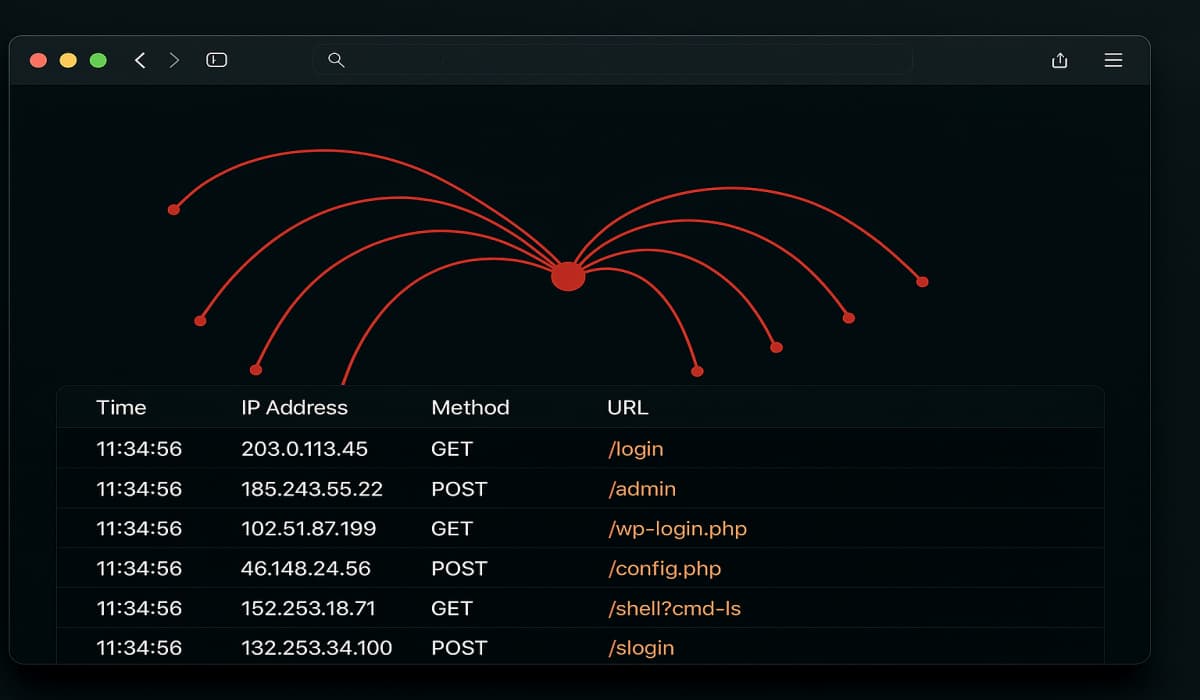Sort by the Time column header
Viewport: 1200px width, 700px height.
click(x=121, y=407)
